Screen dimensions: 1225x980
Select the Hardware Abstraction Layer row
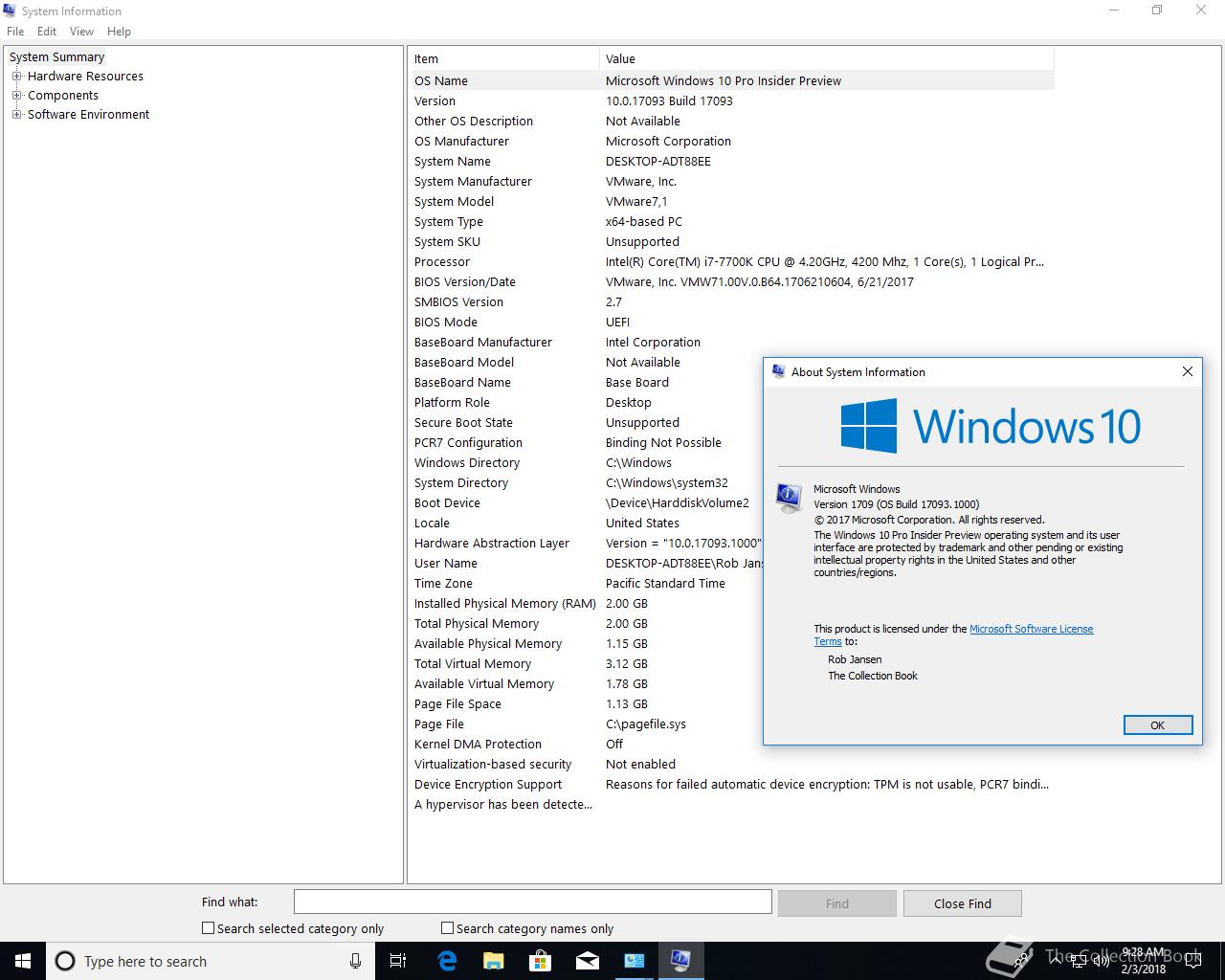(588, 544)
